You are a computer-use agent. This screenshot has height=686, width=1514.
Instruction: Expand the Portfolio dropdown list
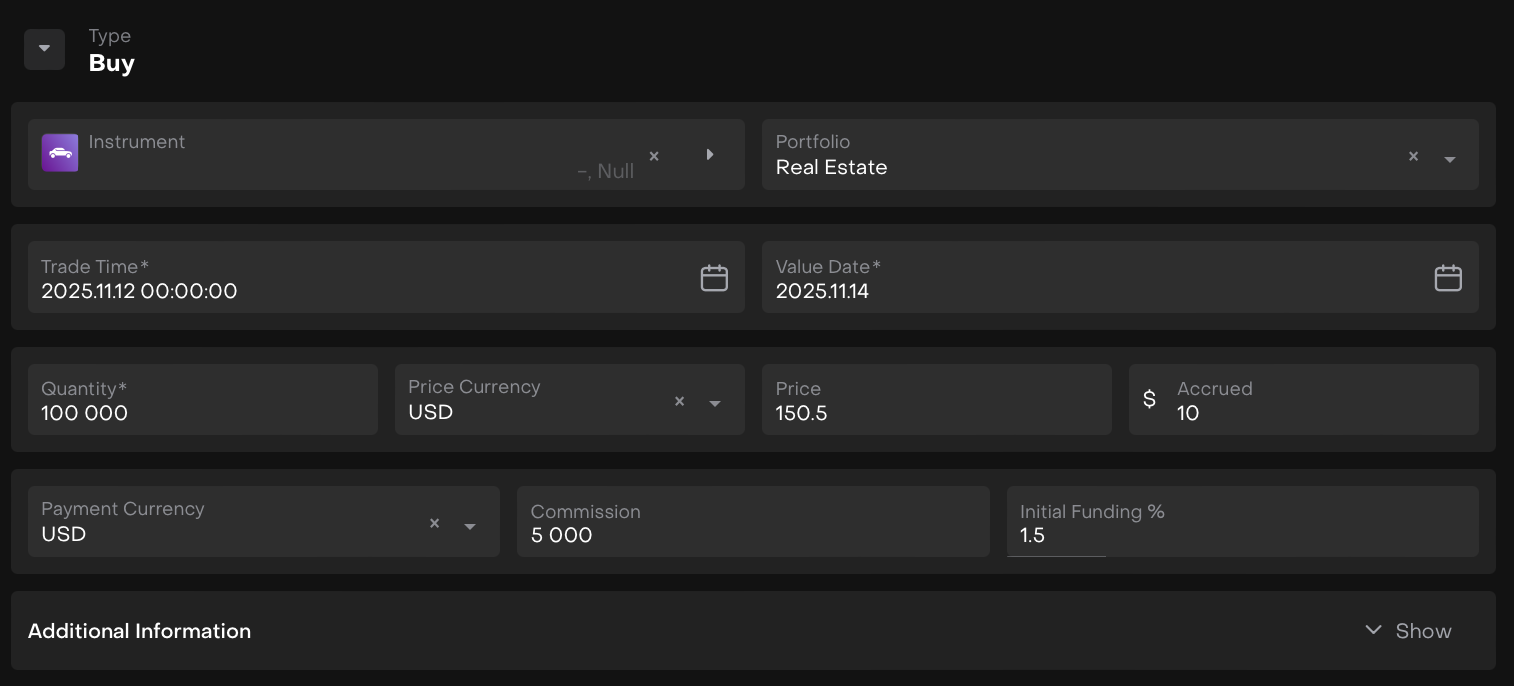(1449, 159)
